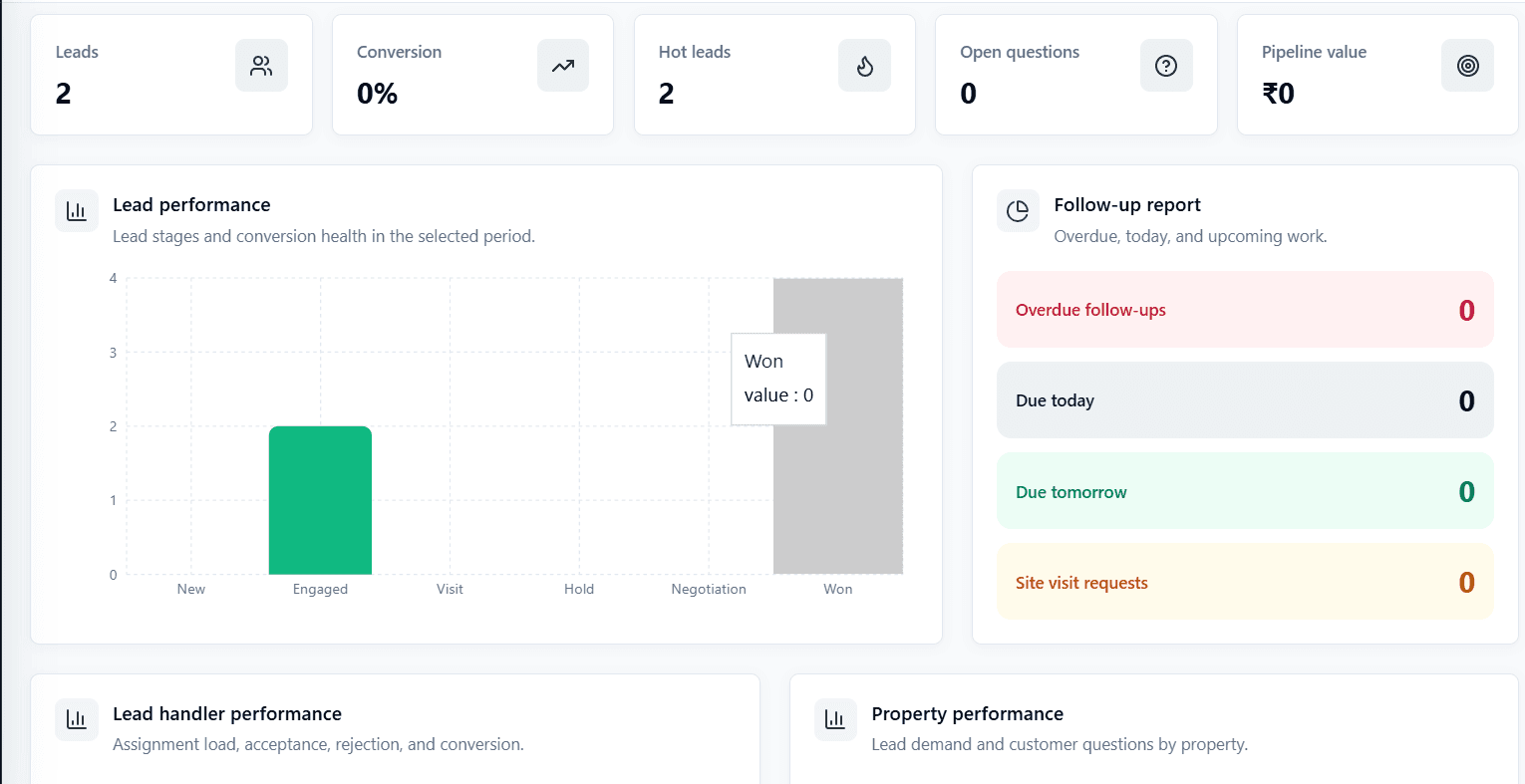Click the Follow-up report pie chart icon
Screen dimensions: 1525x784
point(1018,211)
